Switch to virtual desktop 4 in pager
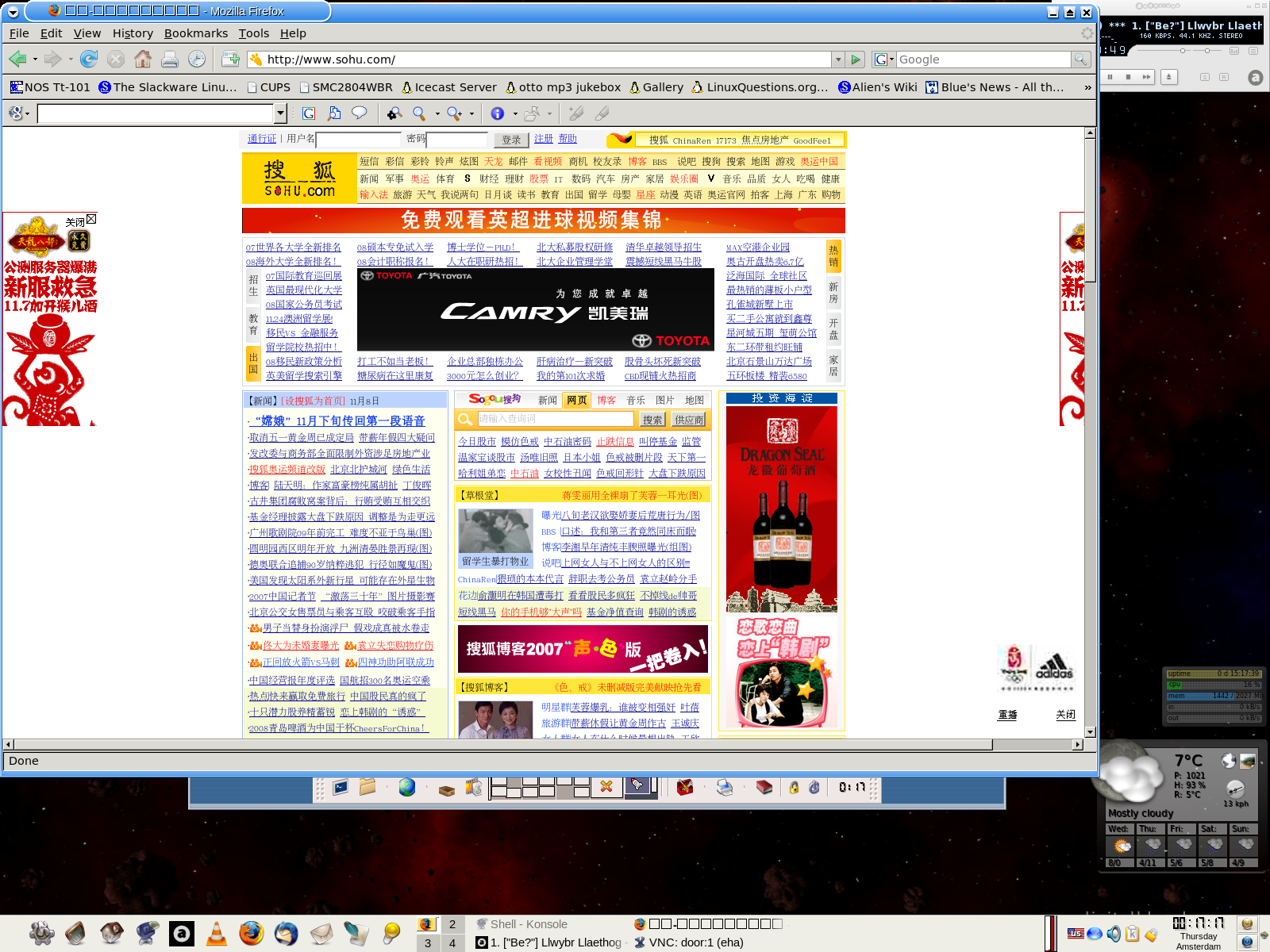 (x=452, y=943)
